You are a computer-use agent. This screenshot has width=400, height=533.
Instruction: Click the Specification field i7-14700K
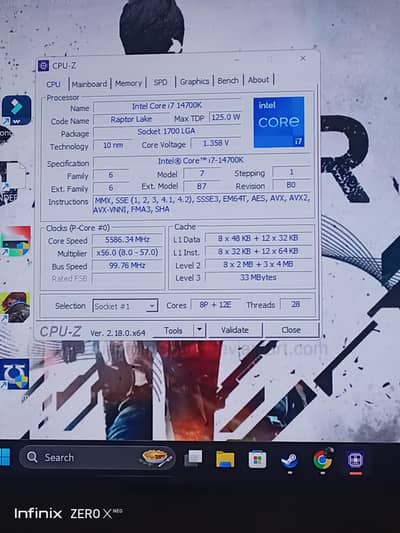(201, 161)
